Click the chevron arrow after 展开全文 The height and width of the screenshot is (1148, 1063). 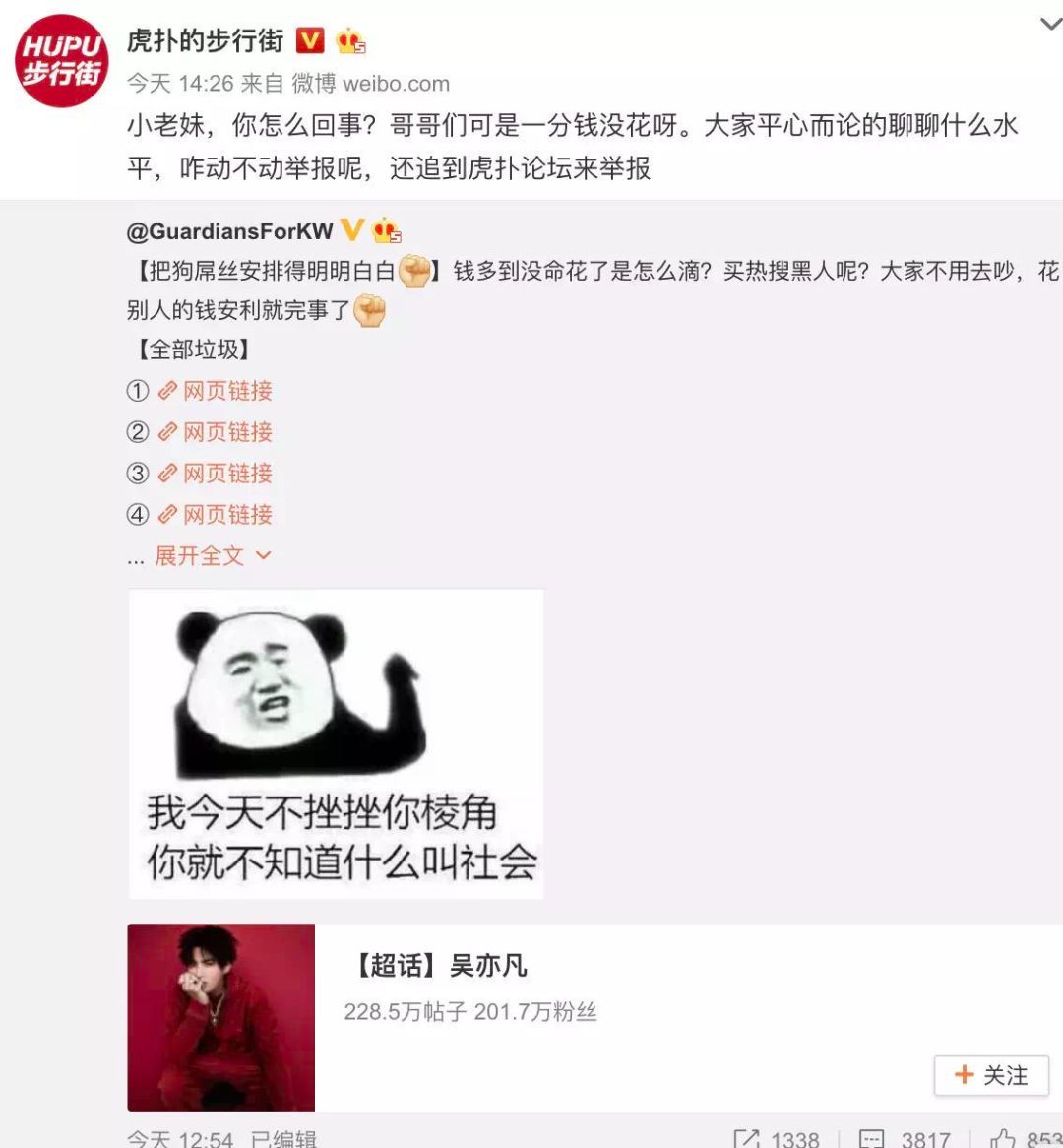(x=264, y=555)
